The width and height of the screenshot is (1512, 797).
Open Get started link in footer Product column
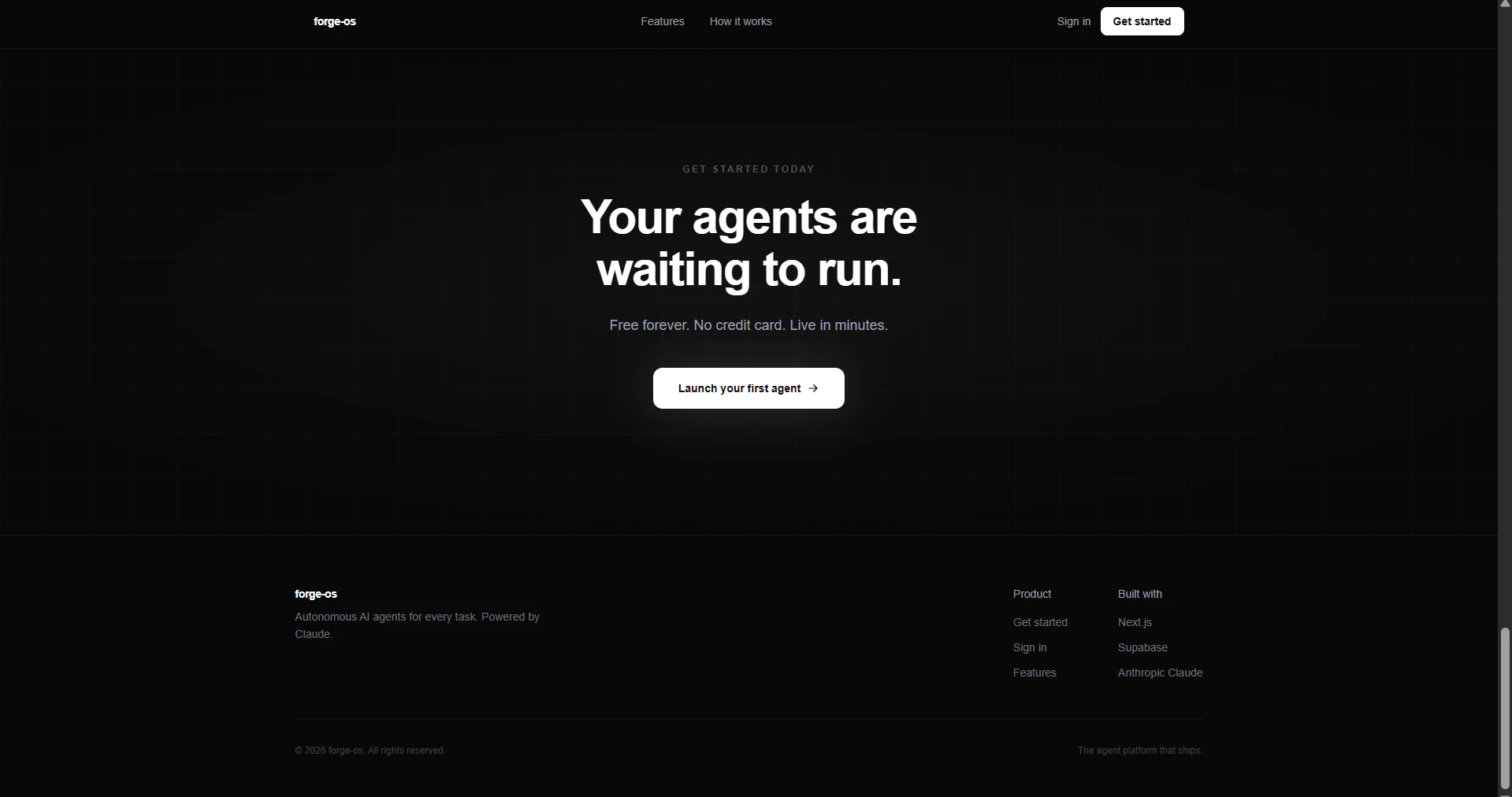pos(1040,622)
